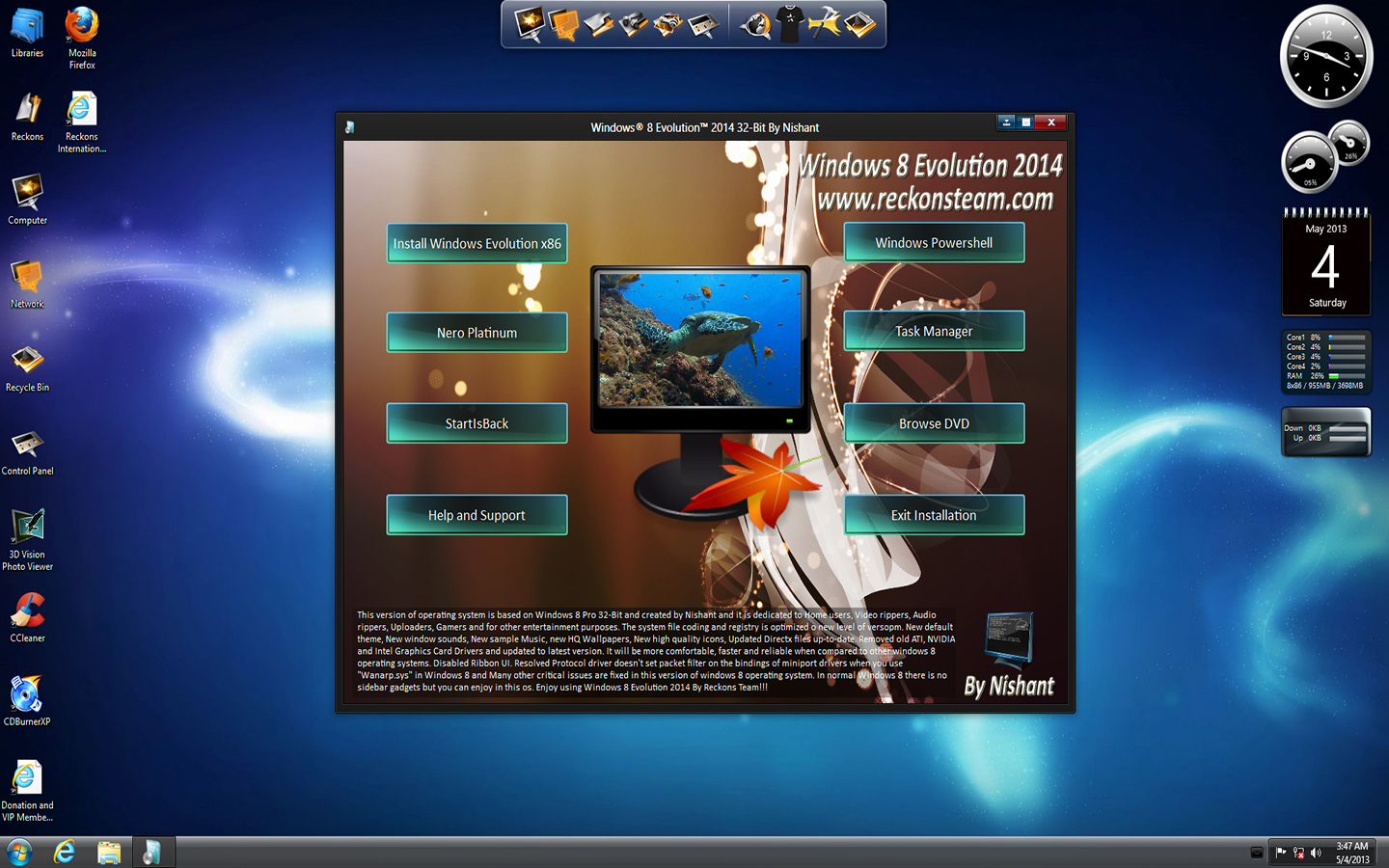Click the Nero Platinum button
The width and height of the screenshot is (1389, 868).
477,332
